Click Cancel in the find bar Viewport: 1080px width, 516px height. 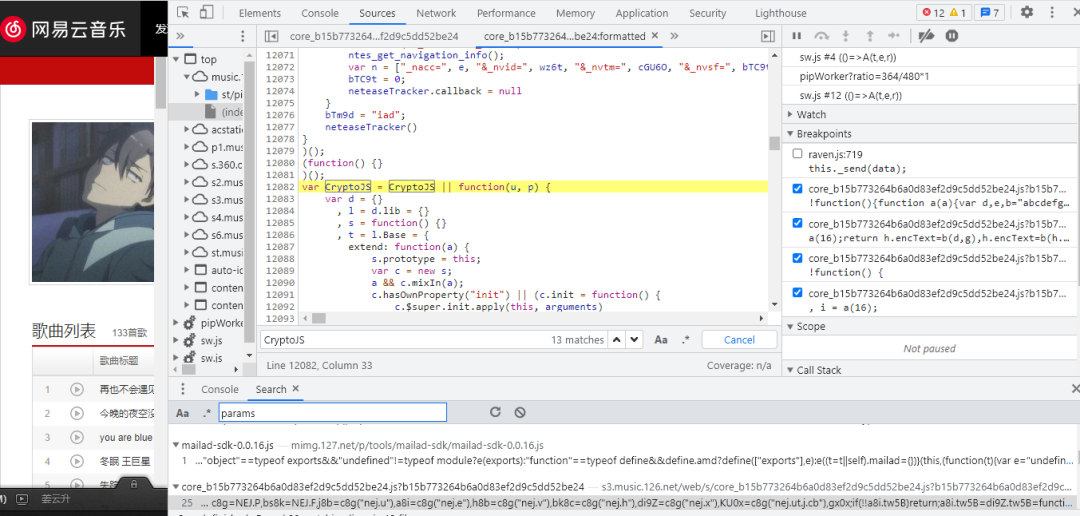[739, 340]
